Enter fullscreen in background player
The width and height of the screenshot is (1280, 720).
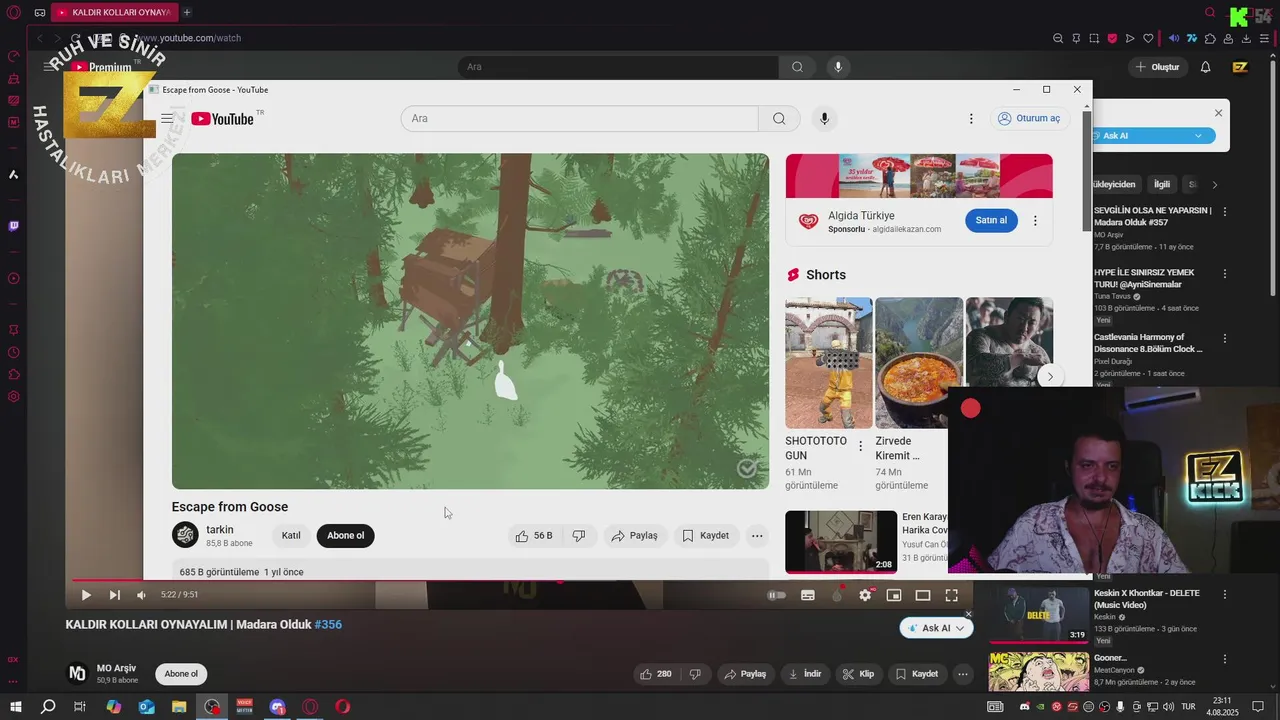(x=952, y=595)
